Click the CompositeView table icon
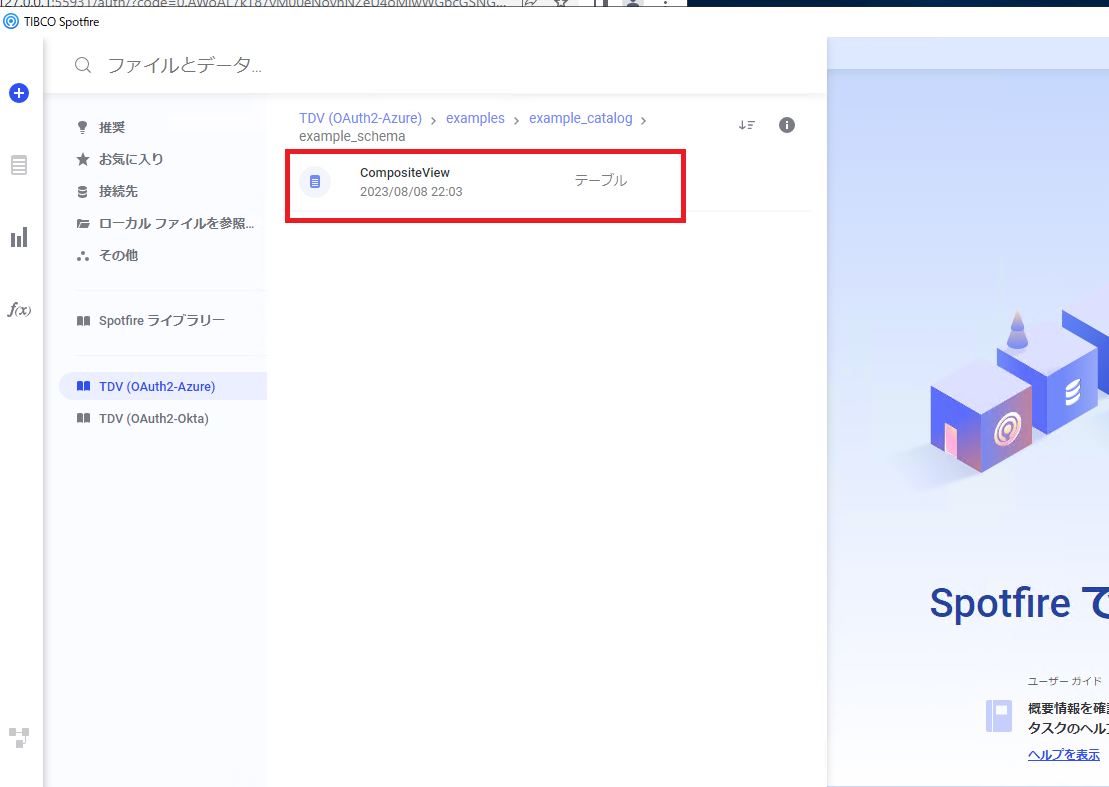The image size is (1109, 787). click(315, 182)
